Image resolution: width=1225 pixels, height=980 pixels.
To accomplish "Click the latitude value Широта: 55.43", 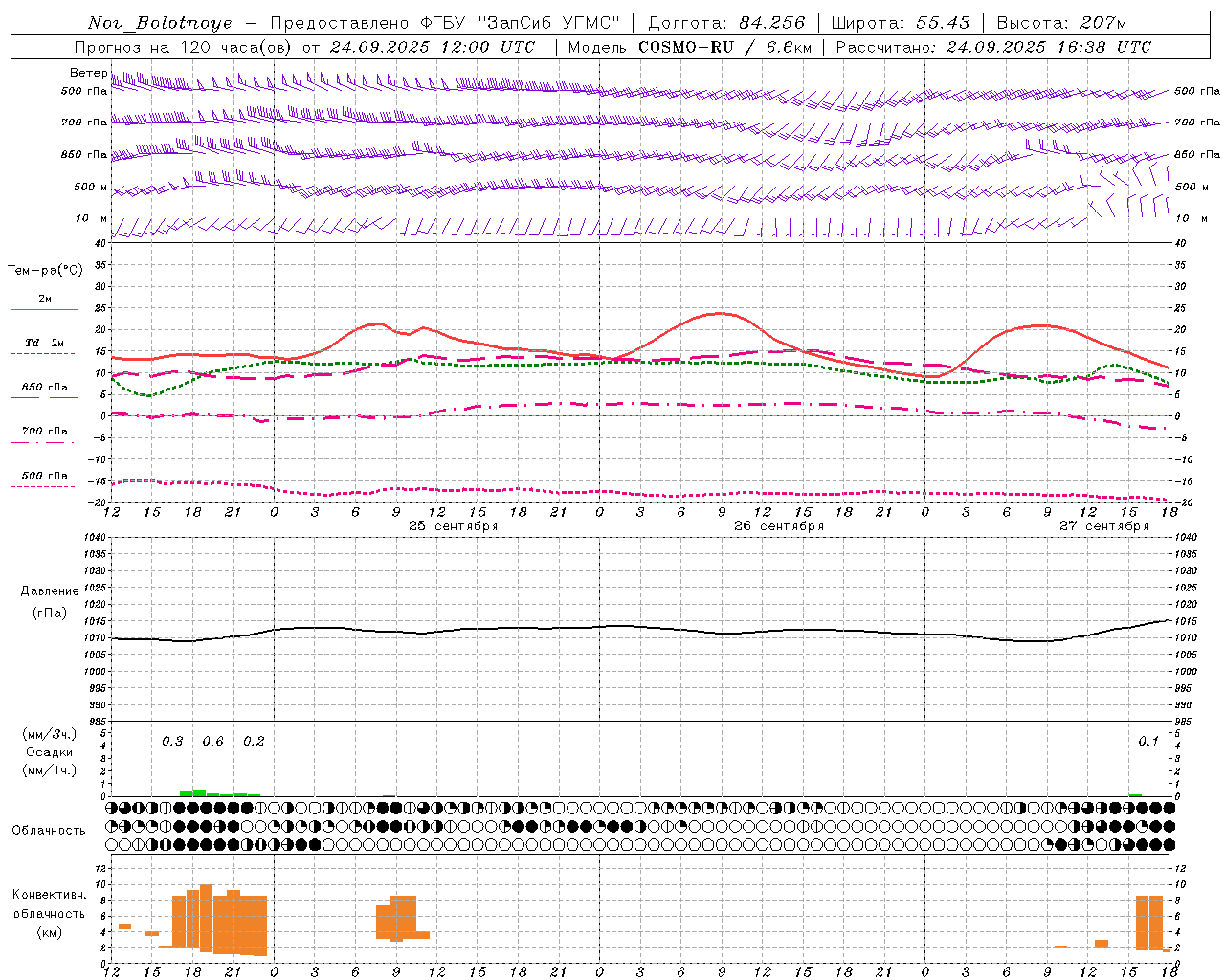I will point(901,23).
